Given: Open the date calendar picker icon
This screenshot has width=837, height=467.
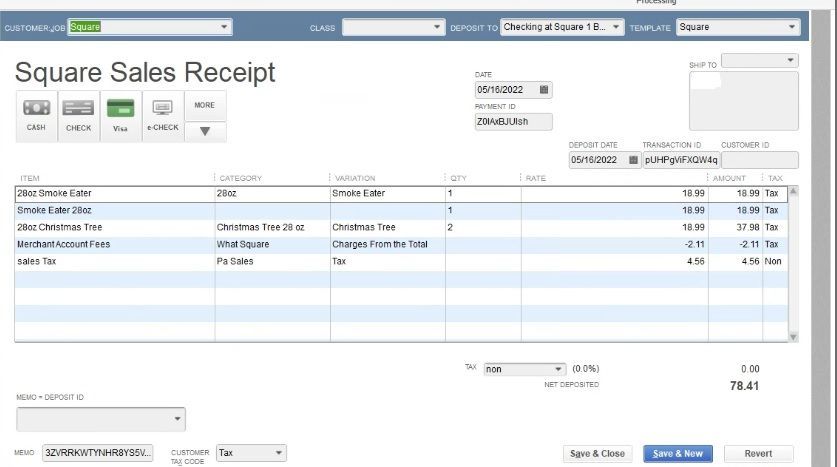Looking at the screenshot, I should coord(544,90).
